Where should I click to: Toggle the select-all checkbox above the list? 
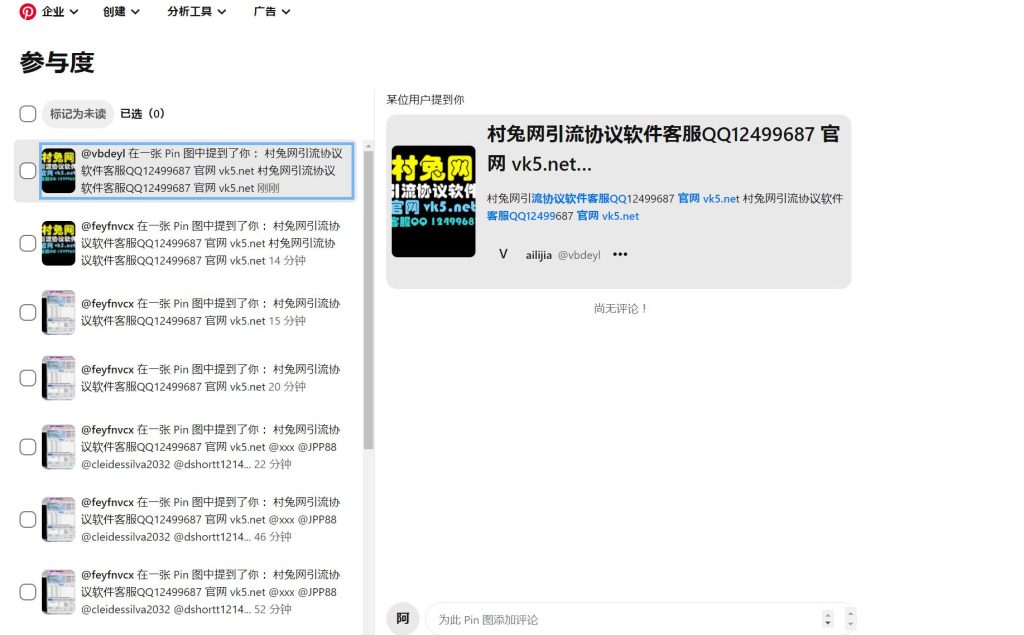[x=27, y=113]
